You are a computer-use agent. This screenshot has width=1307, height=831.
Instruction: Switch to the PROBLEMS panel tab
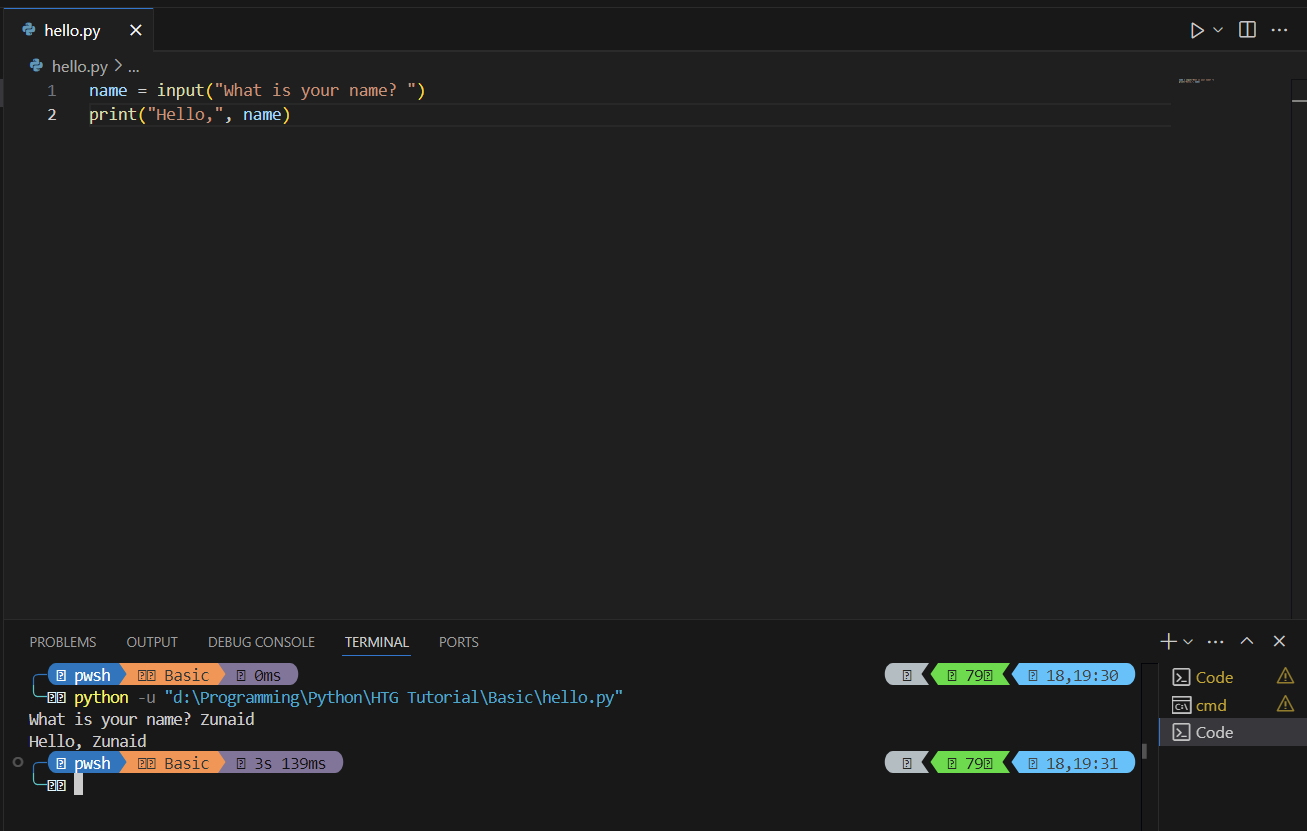click(63, 642)
